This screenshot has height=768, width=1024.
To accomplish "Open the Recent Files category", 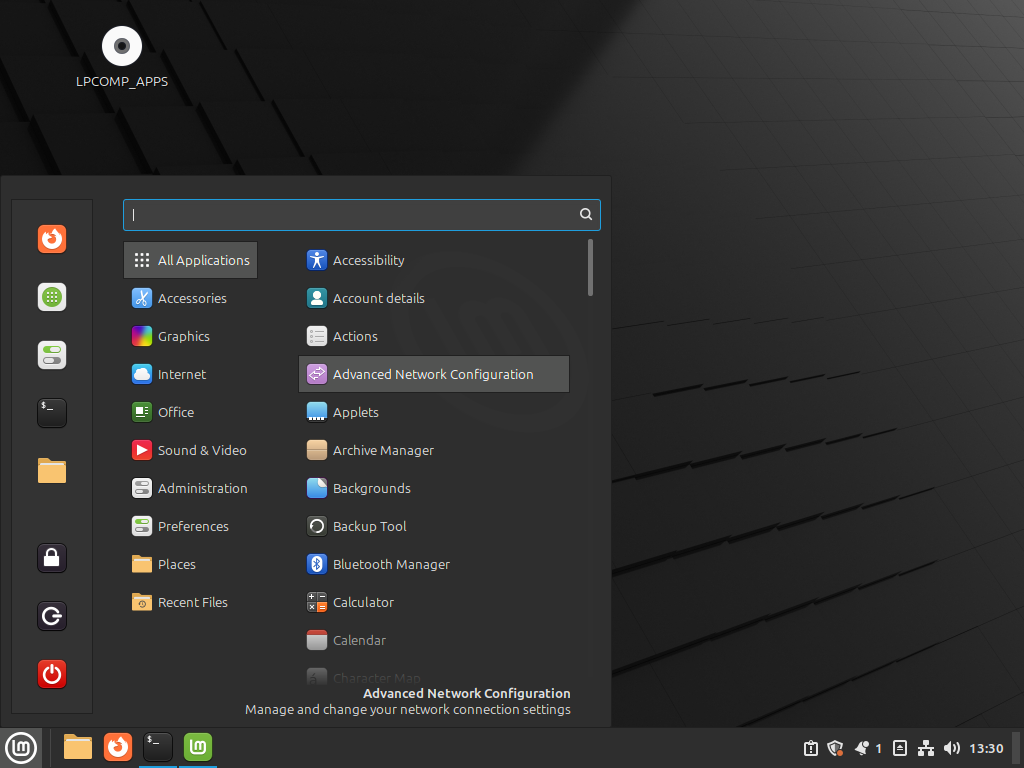I will pos(190,602).
